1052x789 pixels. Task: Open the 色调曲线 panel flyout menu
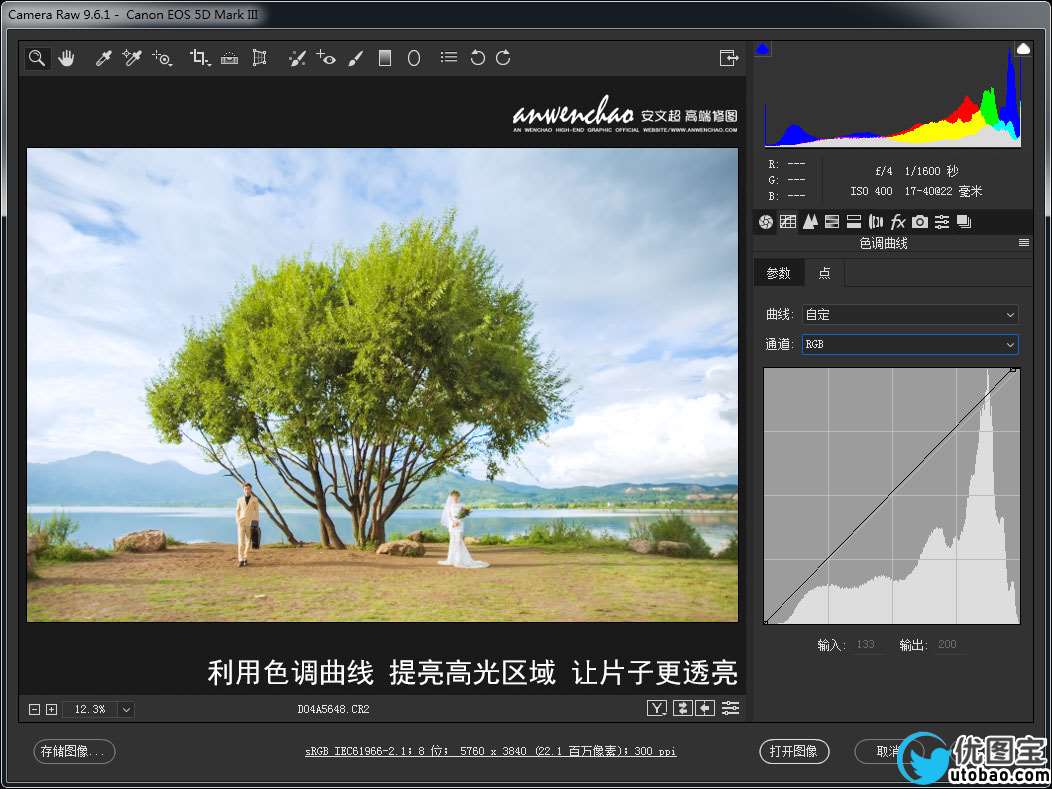[1024, 243]
